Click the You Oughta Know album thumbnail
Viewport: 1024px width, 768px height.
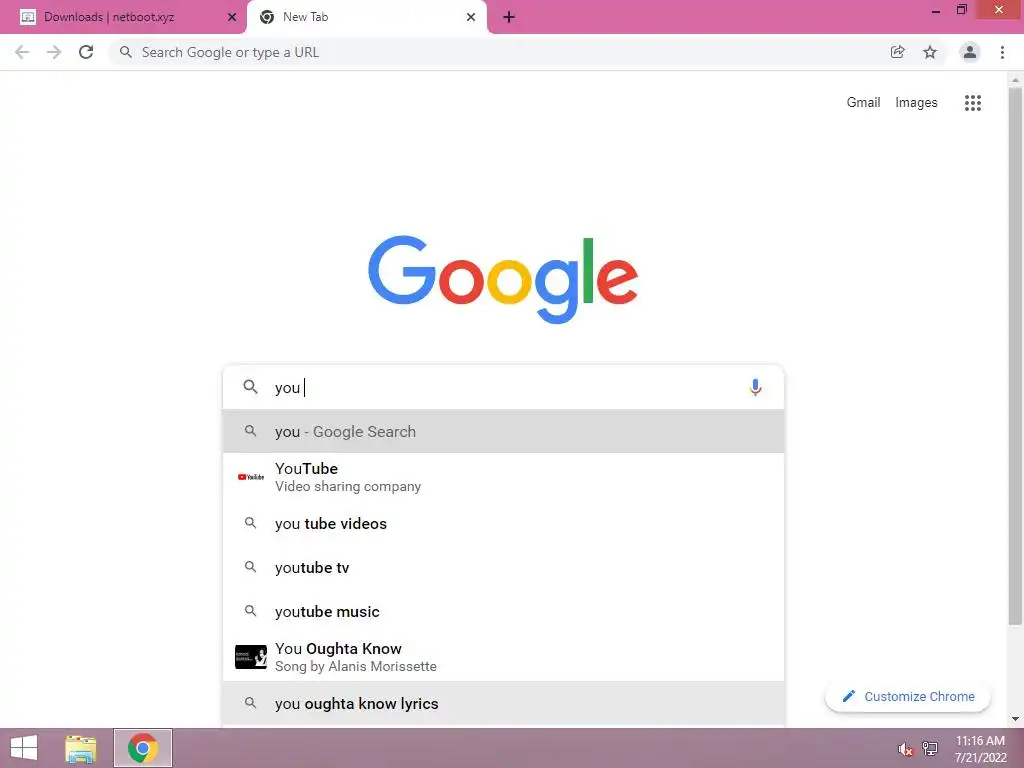coord(251,657)
